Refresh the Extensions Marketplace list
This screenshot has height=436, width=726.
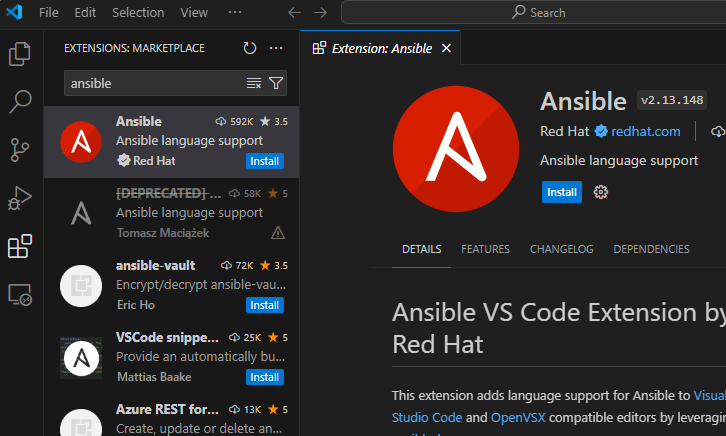[250, 48]
